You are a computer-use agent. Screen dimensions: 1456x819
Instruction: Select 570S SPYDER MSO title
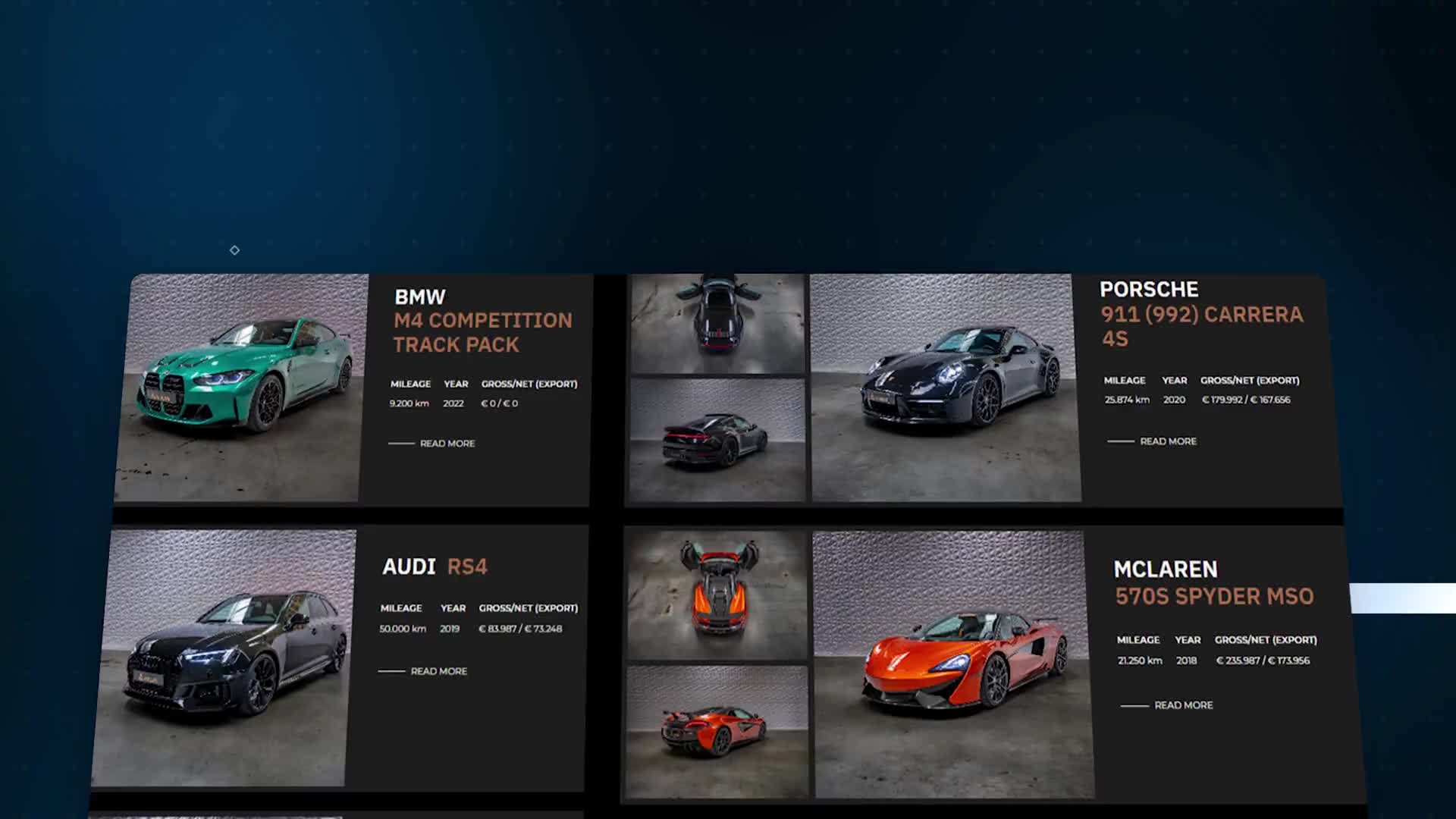point(1214,597)
